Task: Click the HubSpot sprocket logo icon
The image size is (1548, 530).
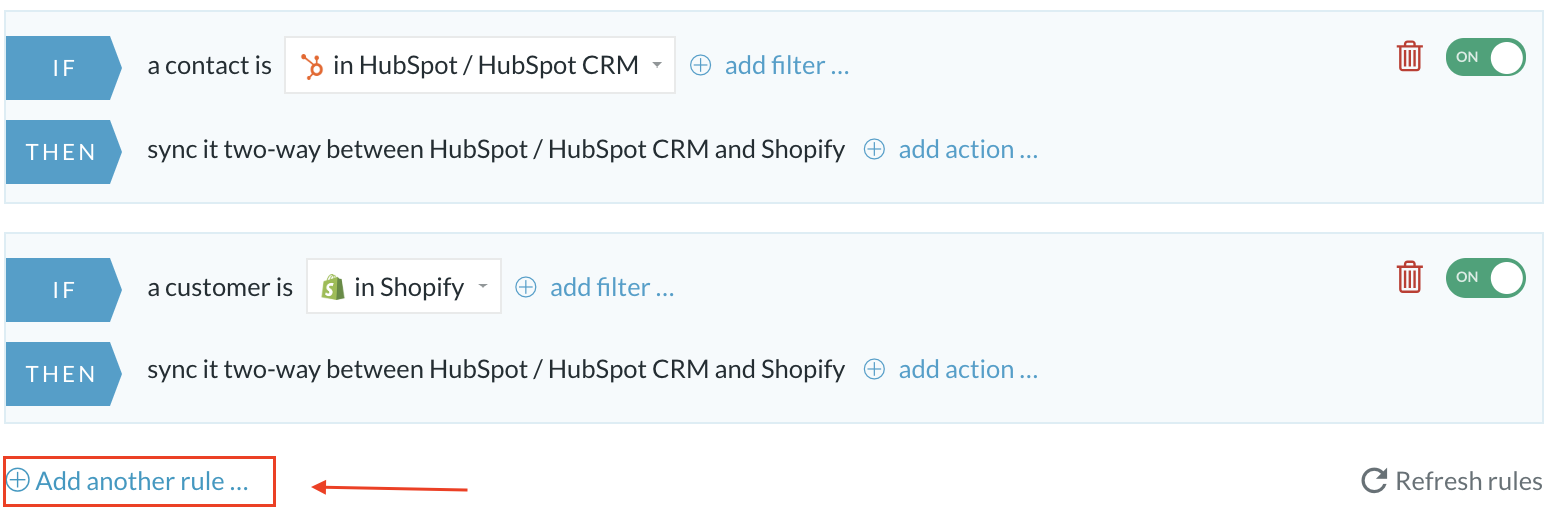Action: (x=313, y=66)
